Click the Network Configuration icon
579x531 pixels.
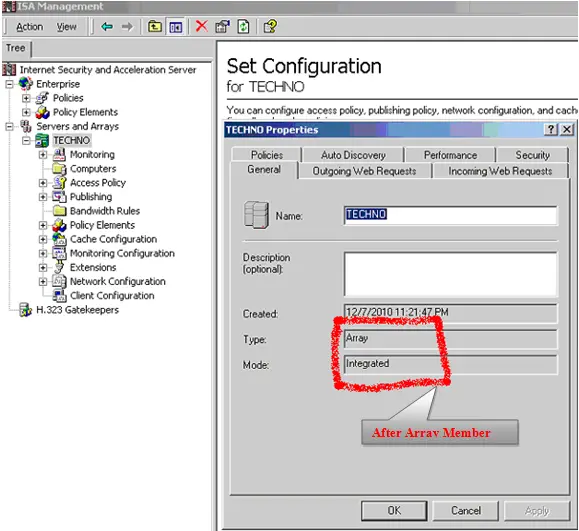point(59,281)
